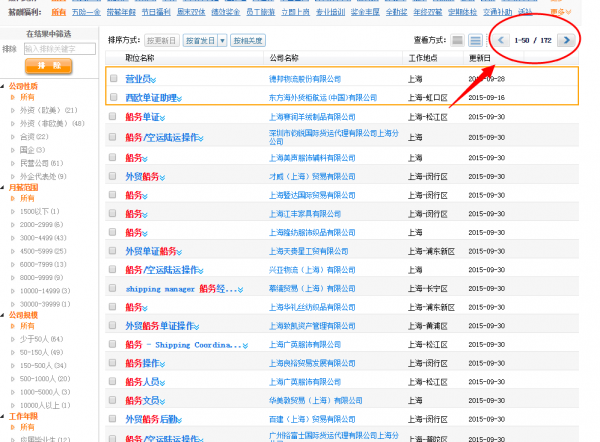
Task: Tick checkbox for 西欧单证助理 job row
Action: [x=113, y=97]
